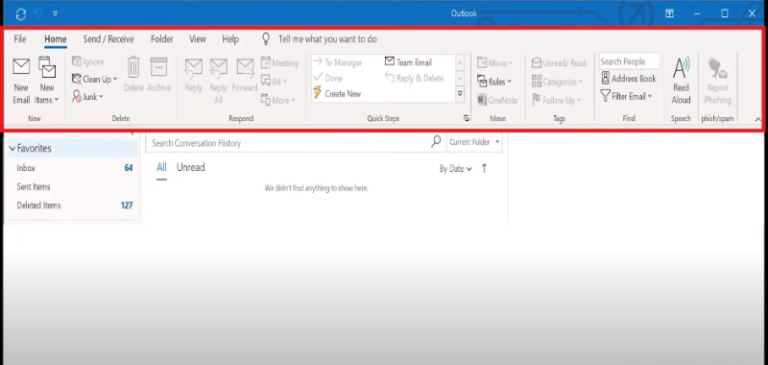The height and width of the screenshot is (365, 768).
Task: Select the Reply & Delete quick step
Action: click(414, 78)
